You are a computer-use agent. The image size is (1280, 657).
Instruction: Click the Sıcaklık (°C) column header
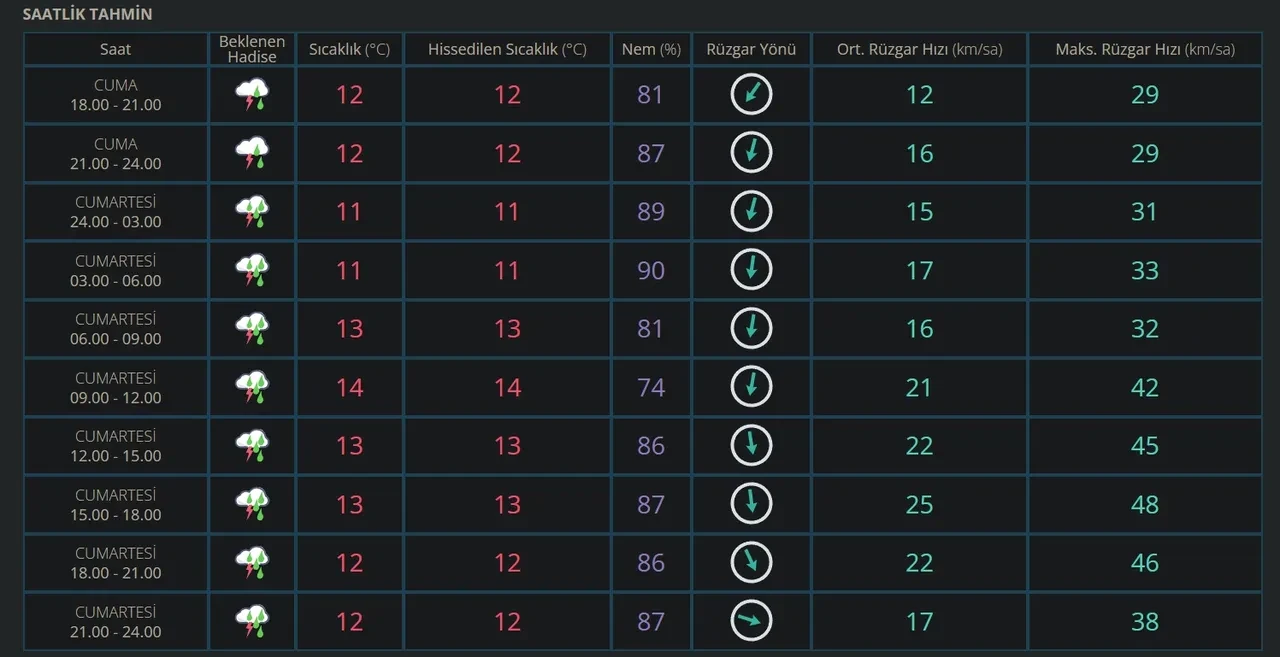349,49
